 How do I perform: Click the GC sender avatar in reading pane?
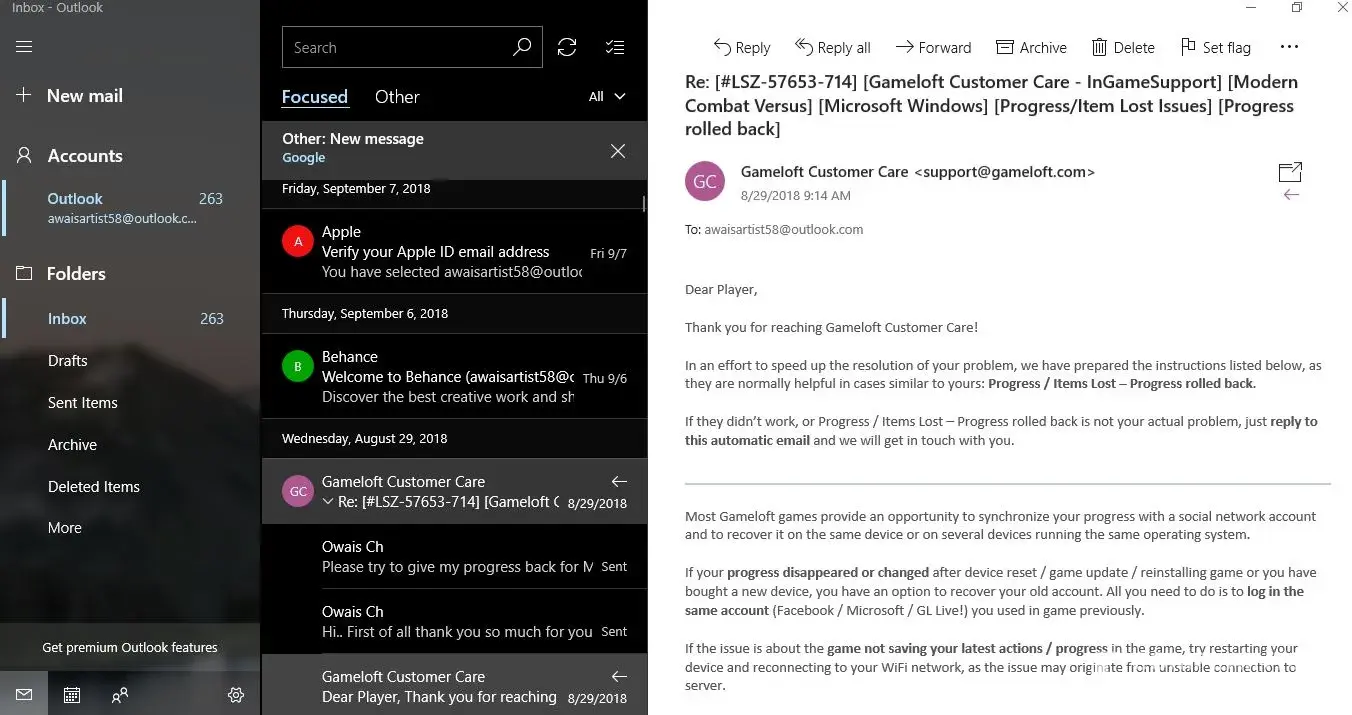(705, 181)
